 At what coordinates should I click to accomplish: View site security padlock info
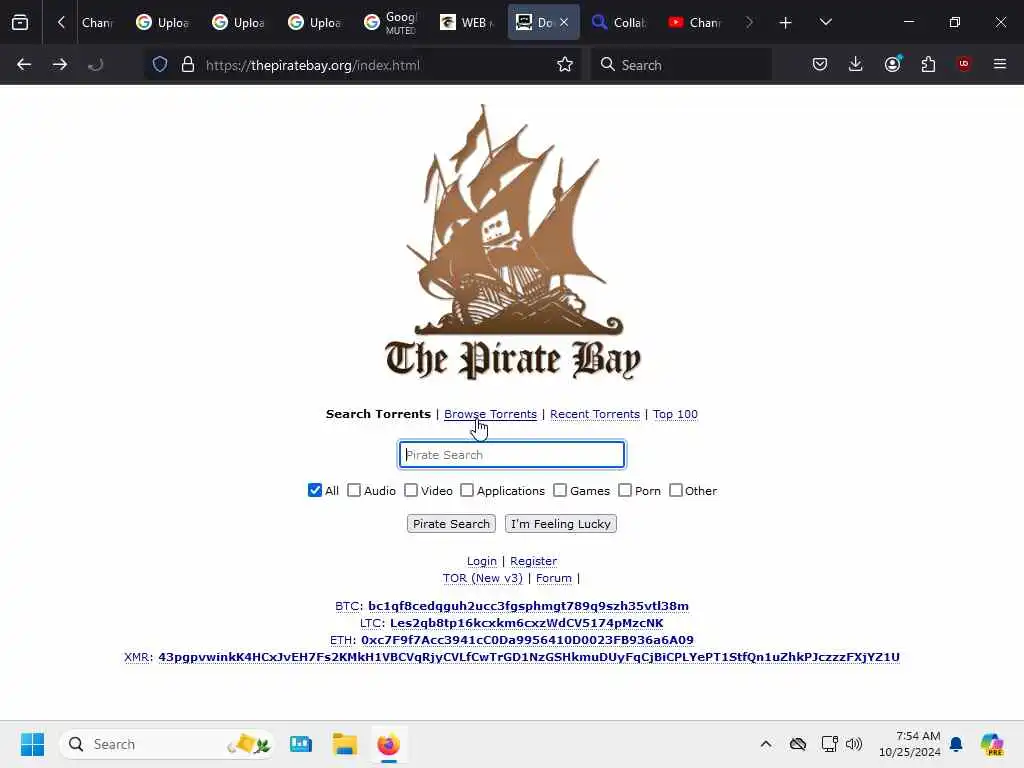coord(188,65)
